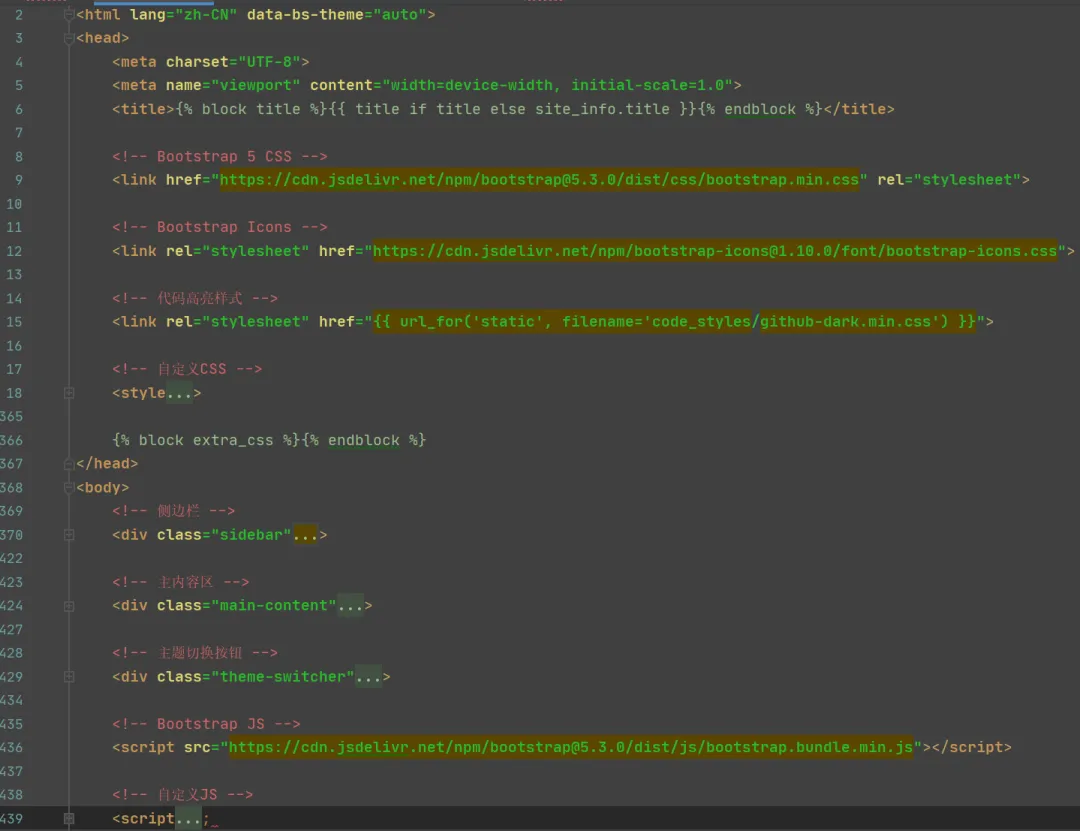Click the {% block extra_css %} tag
The width and height of the screenshot is (1080, 831).
[206, 440]
